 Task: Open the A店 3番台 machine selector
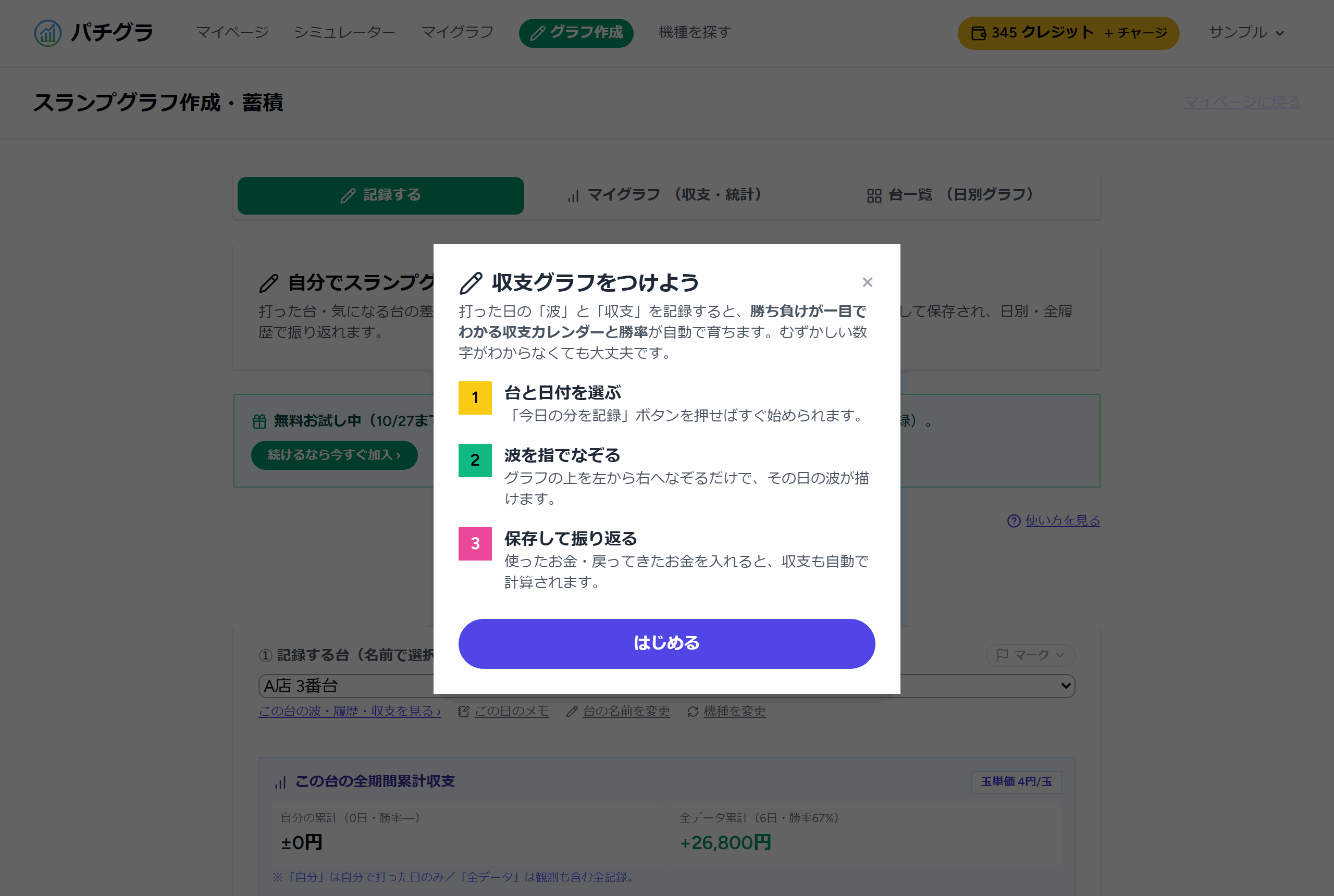[666, 686]
